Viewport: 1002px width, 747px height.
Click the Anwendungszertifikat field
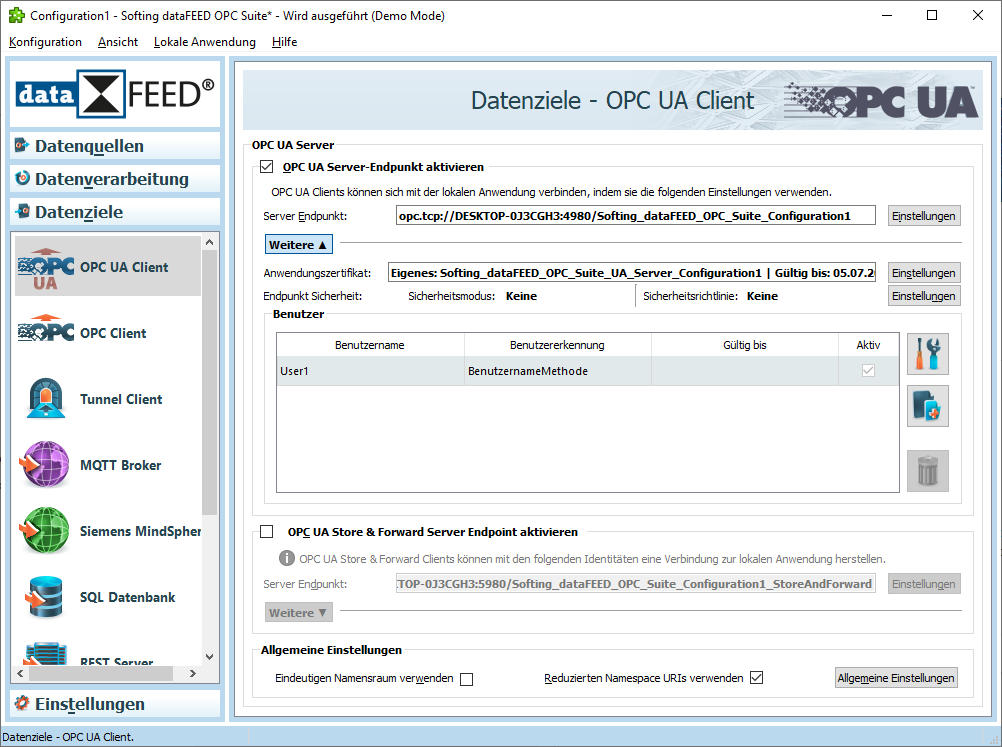[x=632, y=273]
